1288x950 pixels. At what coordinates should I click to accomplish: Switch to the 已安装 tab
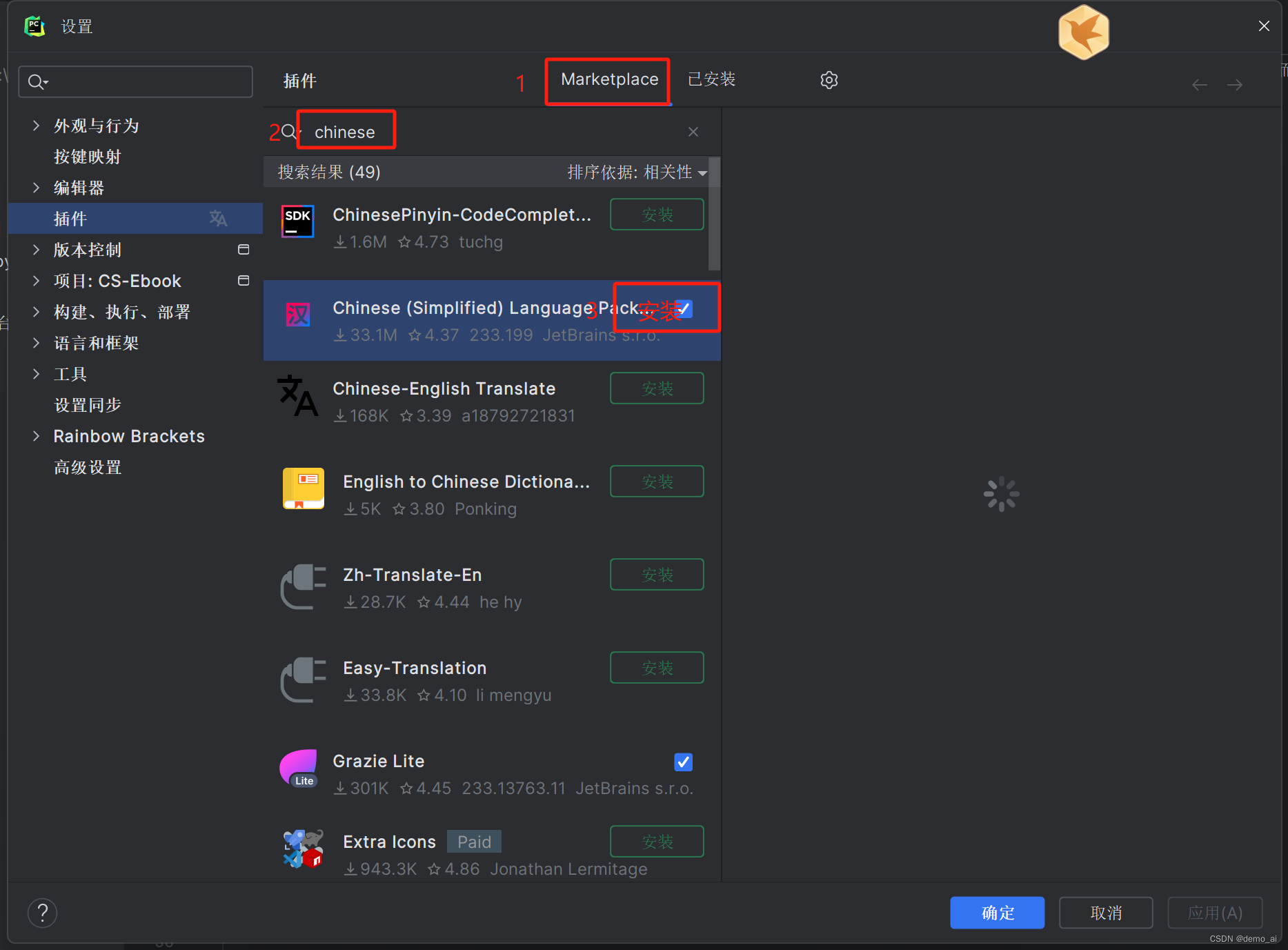pyautogui.click(x=711, y=80)
